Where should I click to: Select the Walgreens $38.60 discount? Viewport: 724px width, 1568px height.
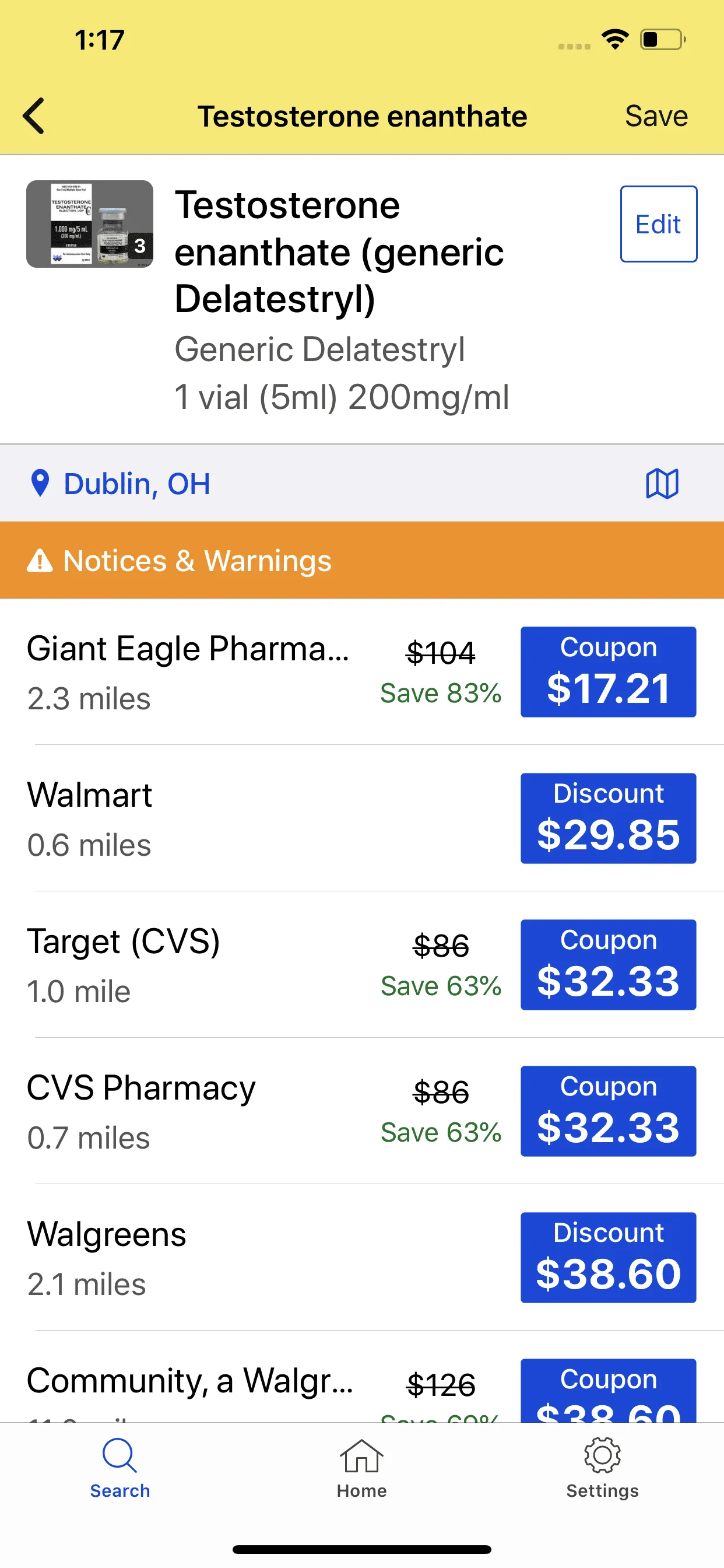[609, 1258]
